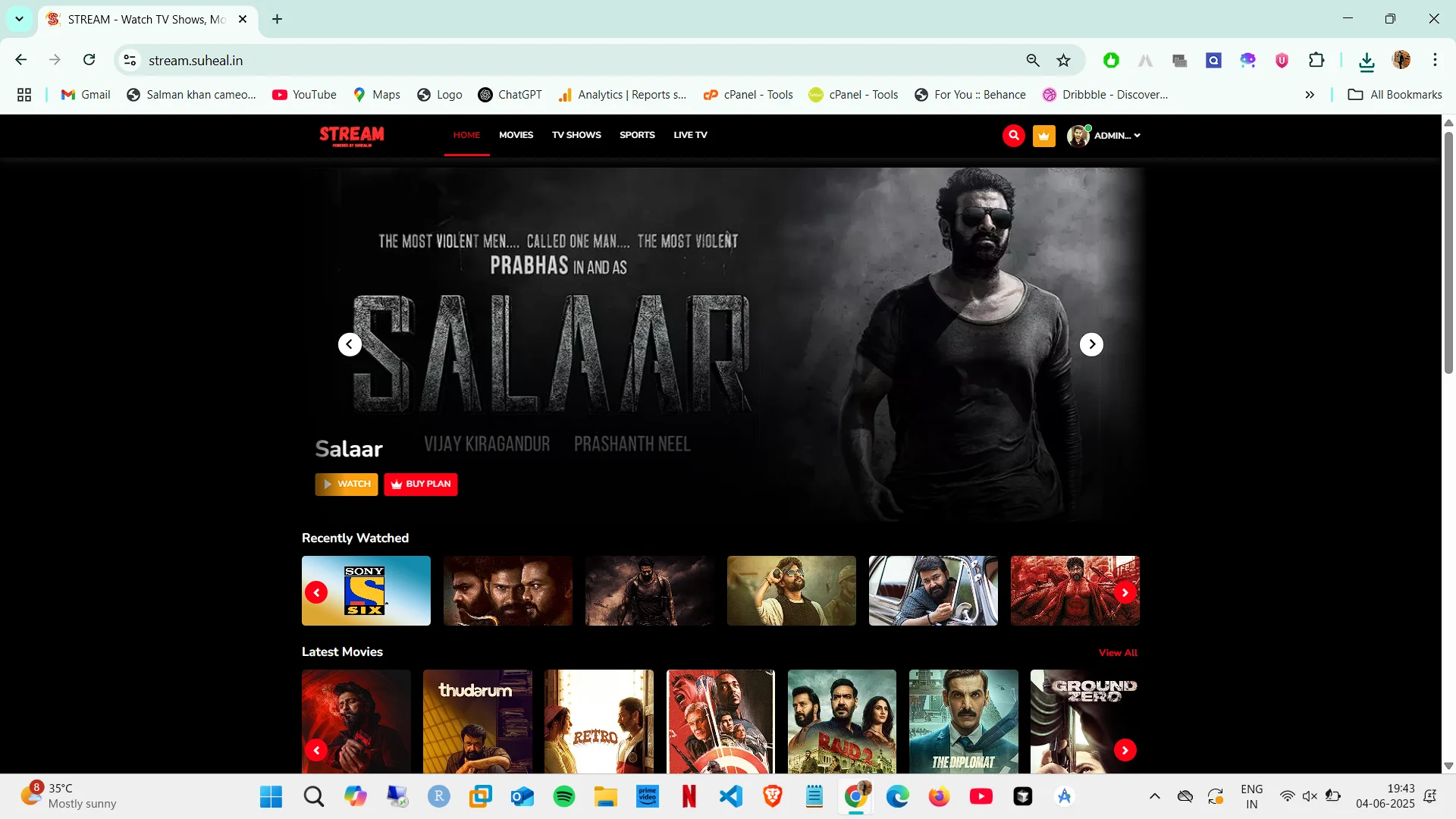The width and height of the screenshot is (1456, 819).
Task: Go to the TV SHOWS tab
Action: pyautogui.click(x=576, y=135)
